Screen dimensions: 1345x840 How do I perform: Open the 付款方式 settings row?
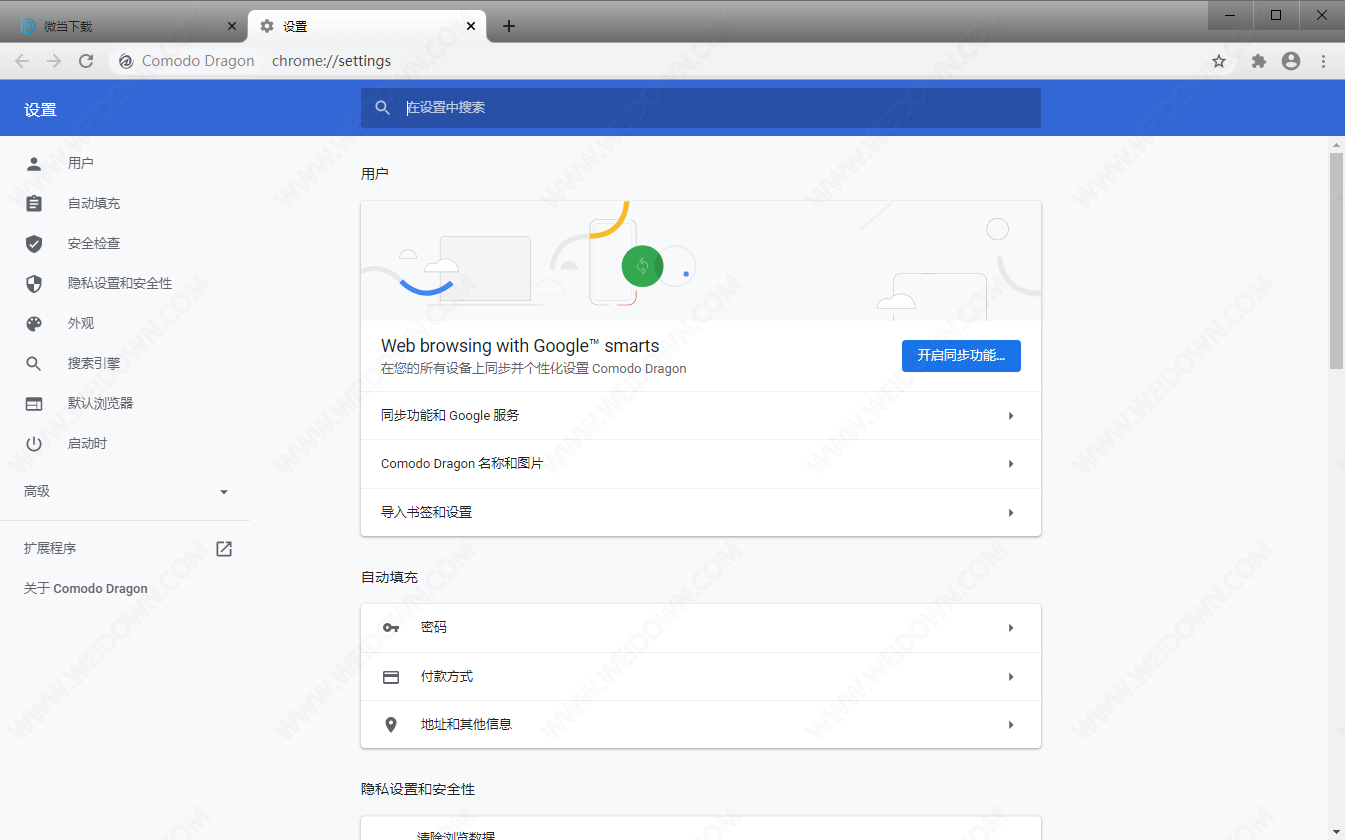click(701, 677)
